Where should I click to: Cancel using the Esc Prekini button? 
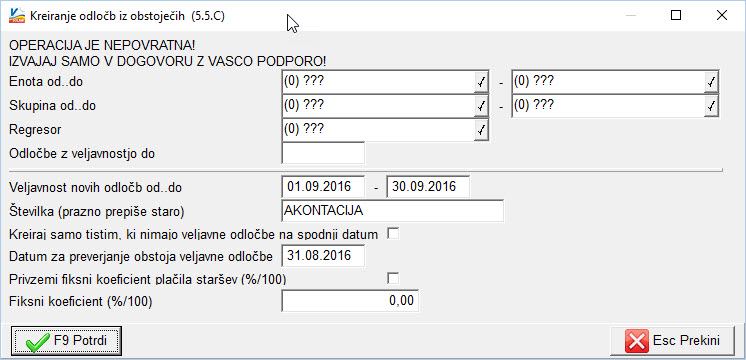(x=672, y=341)
